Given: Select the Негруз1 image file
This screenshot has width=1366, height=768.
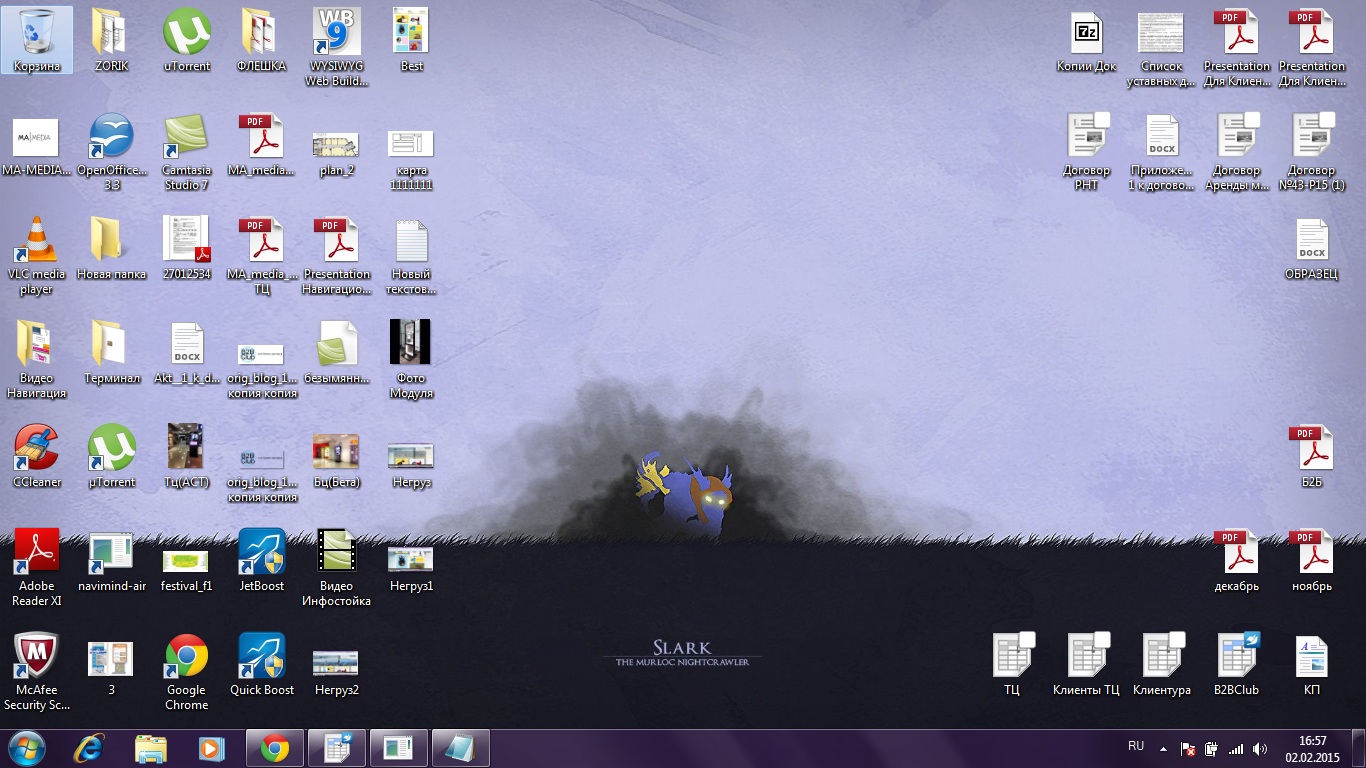Looking at the screenshot, I should click(x=411, y=568).
